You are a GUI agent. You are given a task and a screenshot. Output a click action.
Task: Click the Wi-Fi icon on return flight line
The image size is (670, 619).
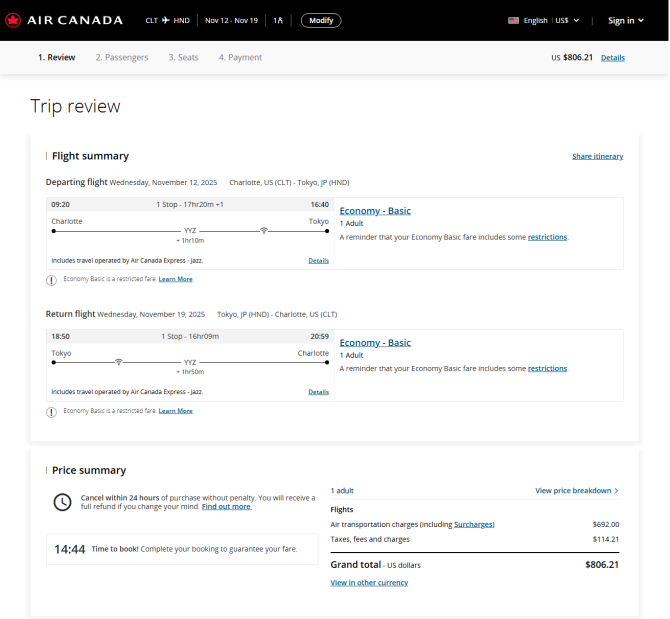tap(119, 362)
